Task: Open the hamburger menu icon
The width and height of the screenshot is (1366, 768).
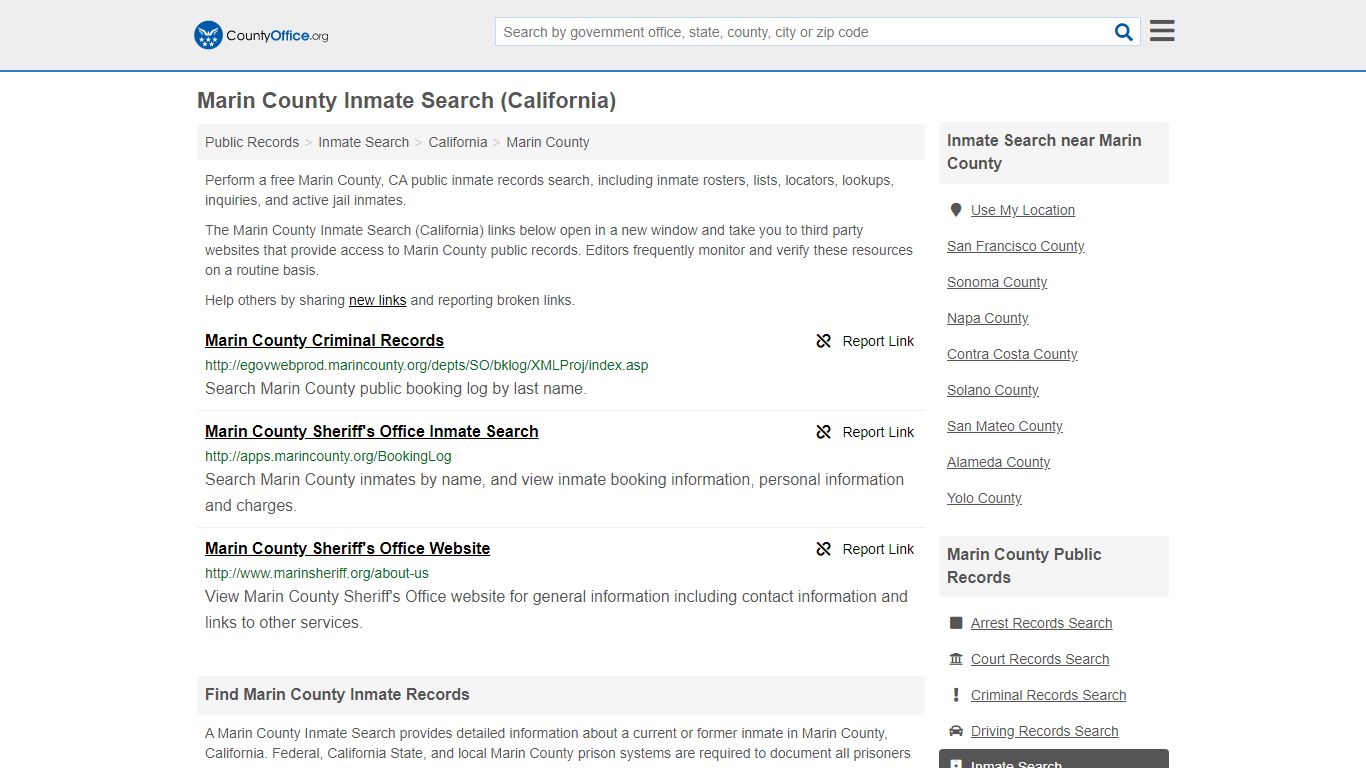Action: pyautogui.click(x=1162, y=31)
